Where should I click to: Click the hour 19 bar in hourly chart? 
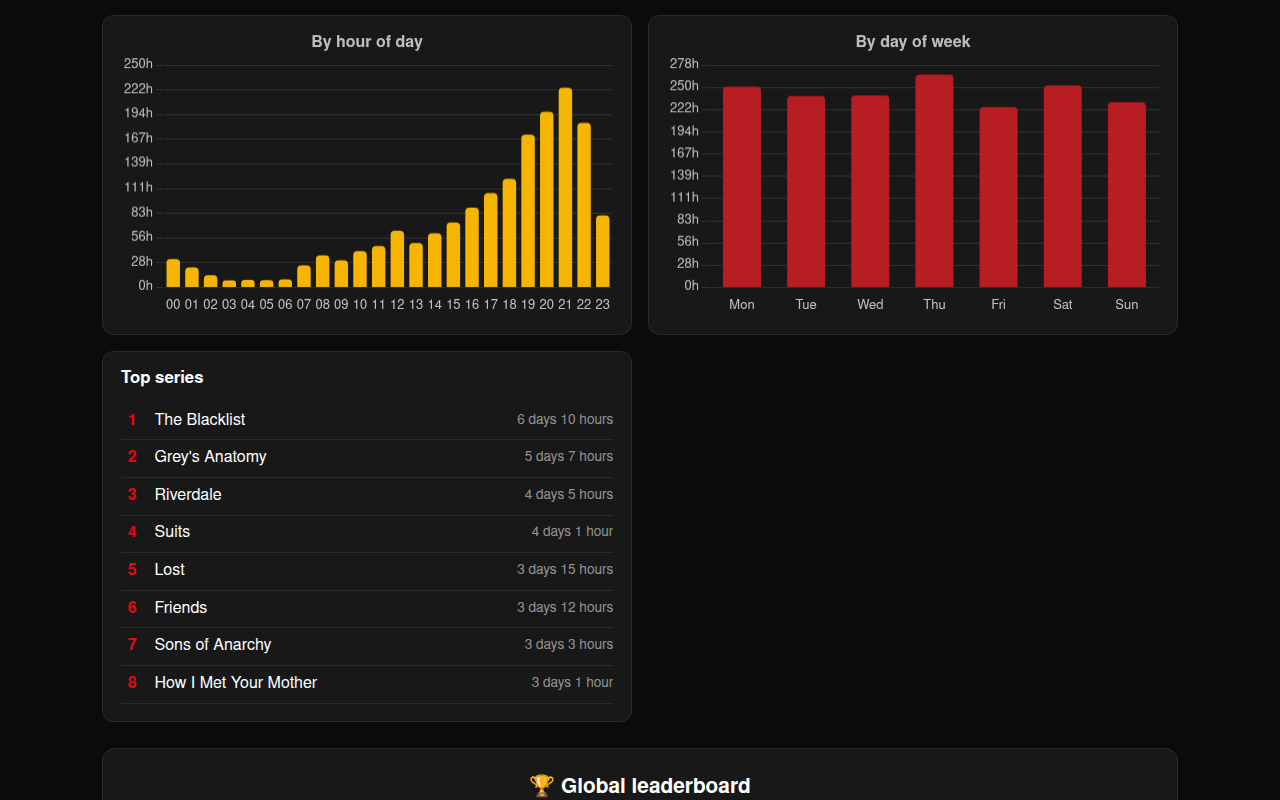pyautogui.click(x=528, y=211)
